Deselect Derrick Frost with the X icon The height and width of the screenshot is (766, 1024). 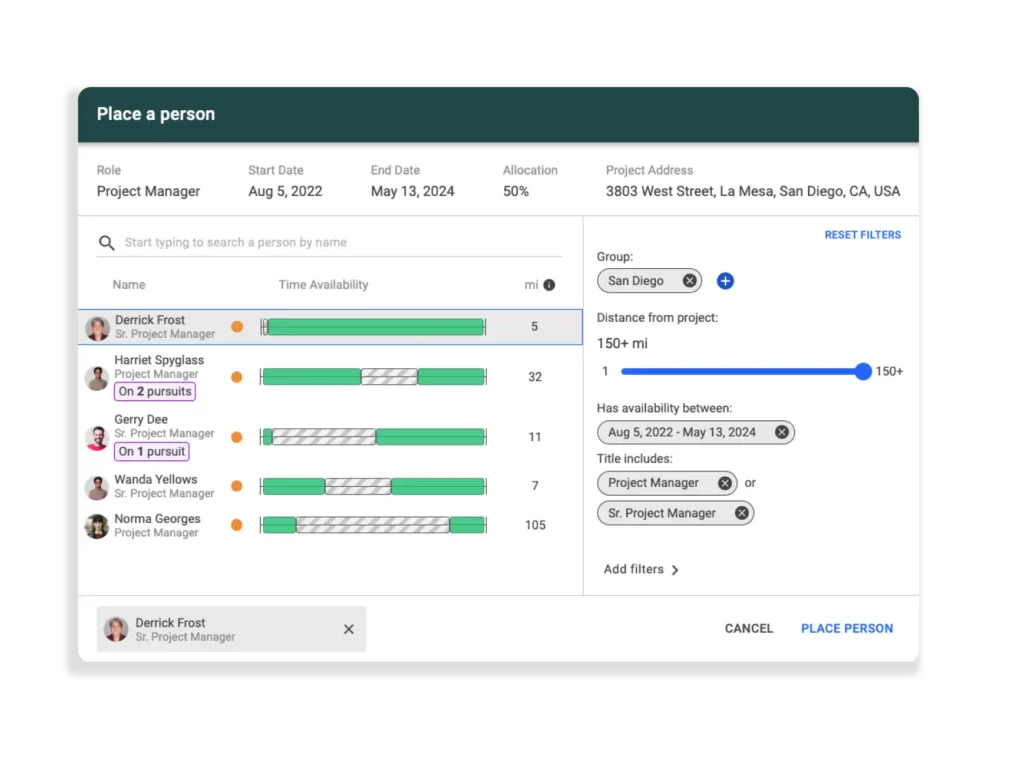[349, 629]
